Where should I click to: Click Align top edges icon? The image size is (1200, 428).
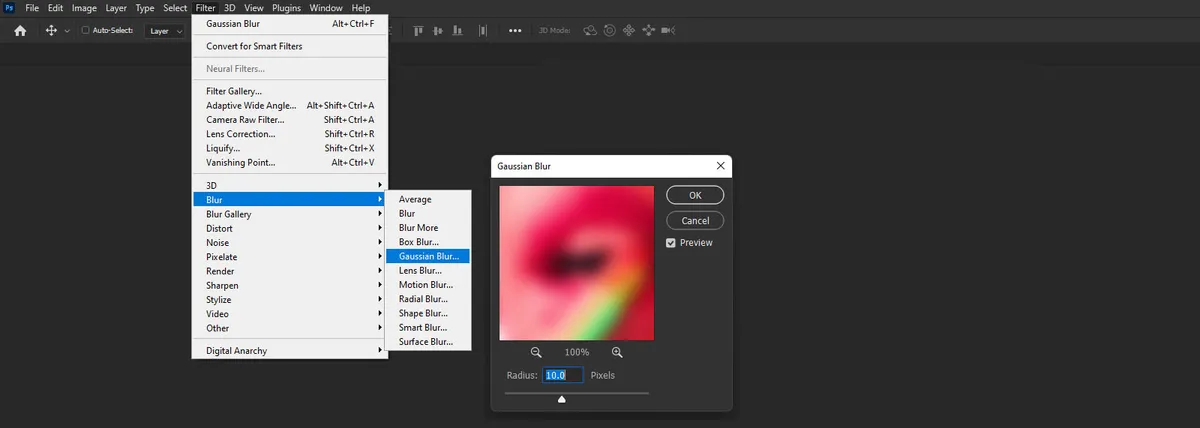[417, 31]
